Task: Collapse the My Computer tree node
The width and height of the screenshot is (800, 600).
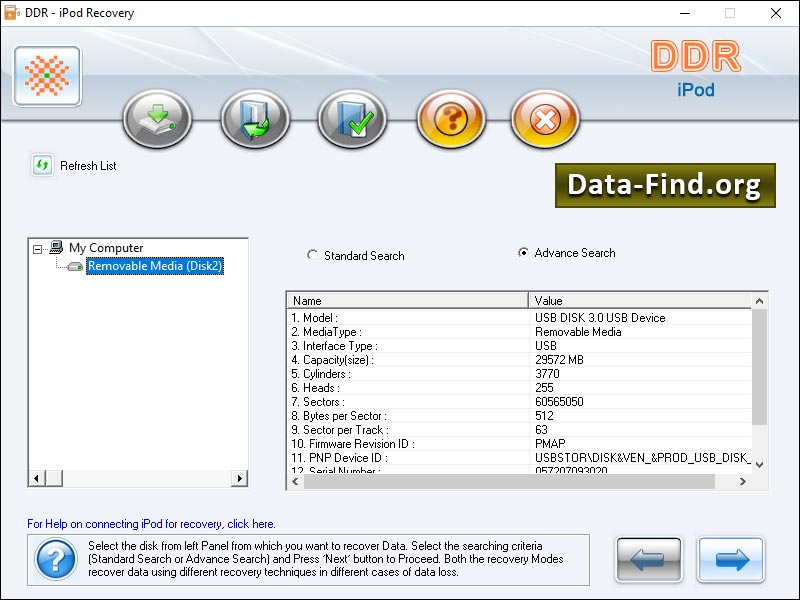Action: [36, 248]
